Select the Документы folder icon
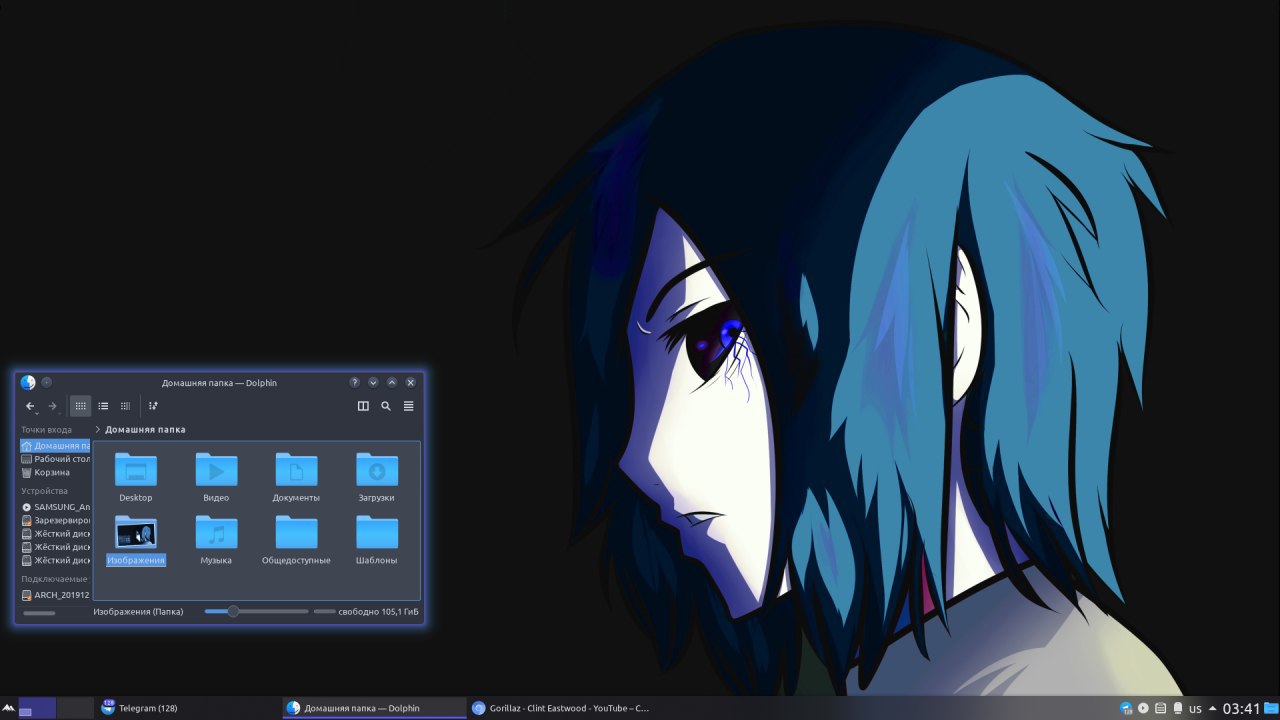Image resolution: width=1280 pixels, height=720 pixels. (x=296, y=470)
